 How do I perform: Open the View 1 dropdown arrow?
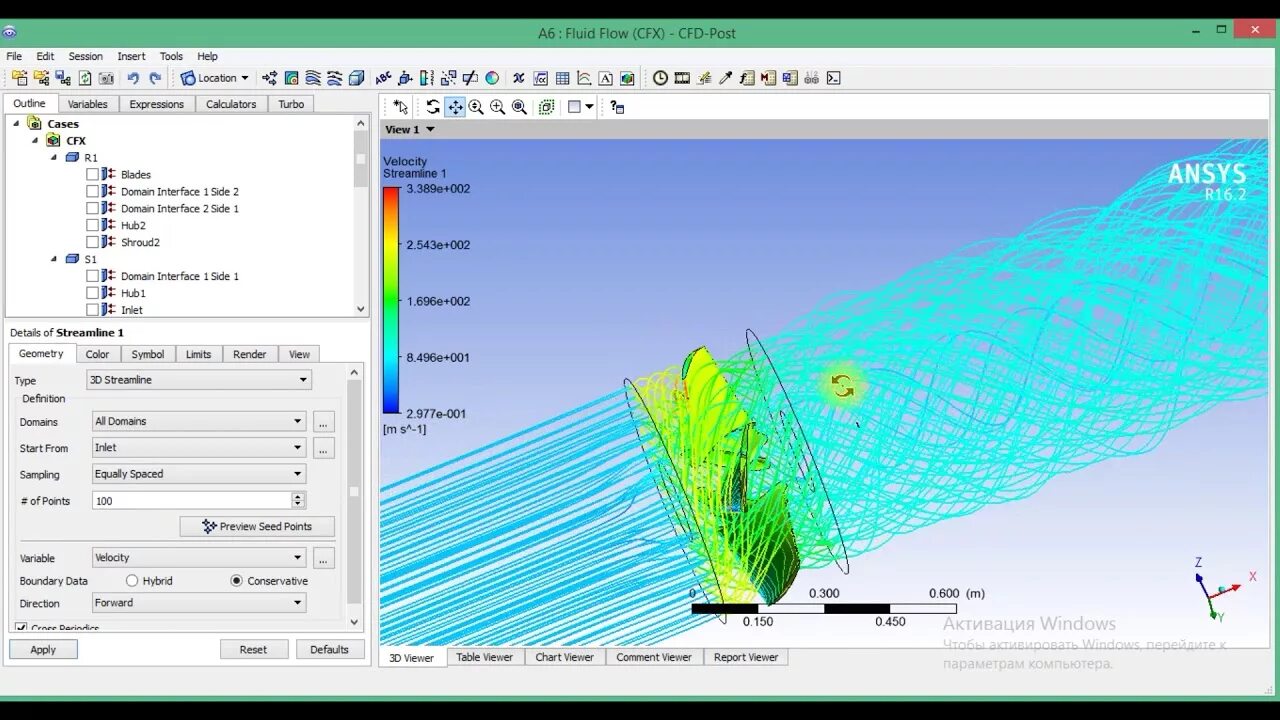(431, 130)
